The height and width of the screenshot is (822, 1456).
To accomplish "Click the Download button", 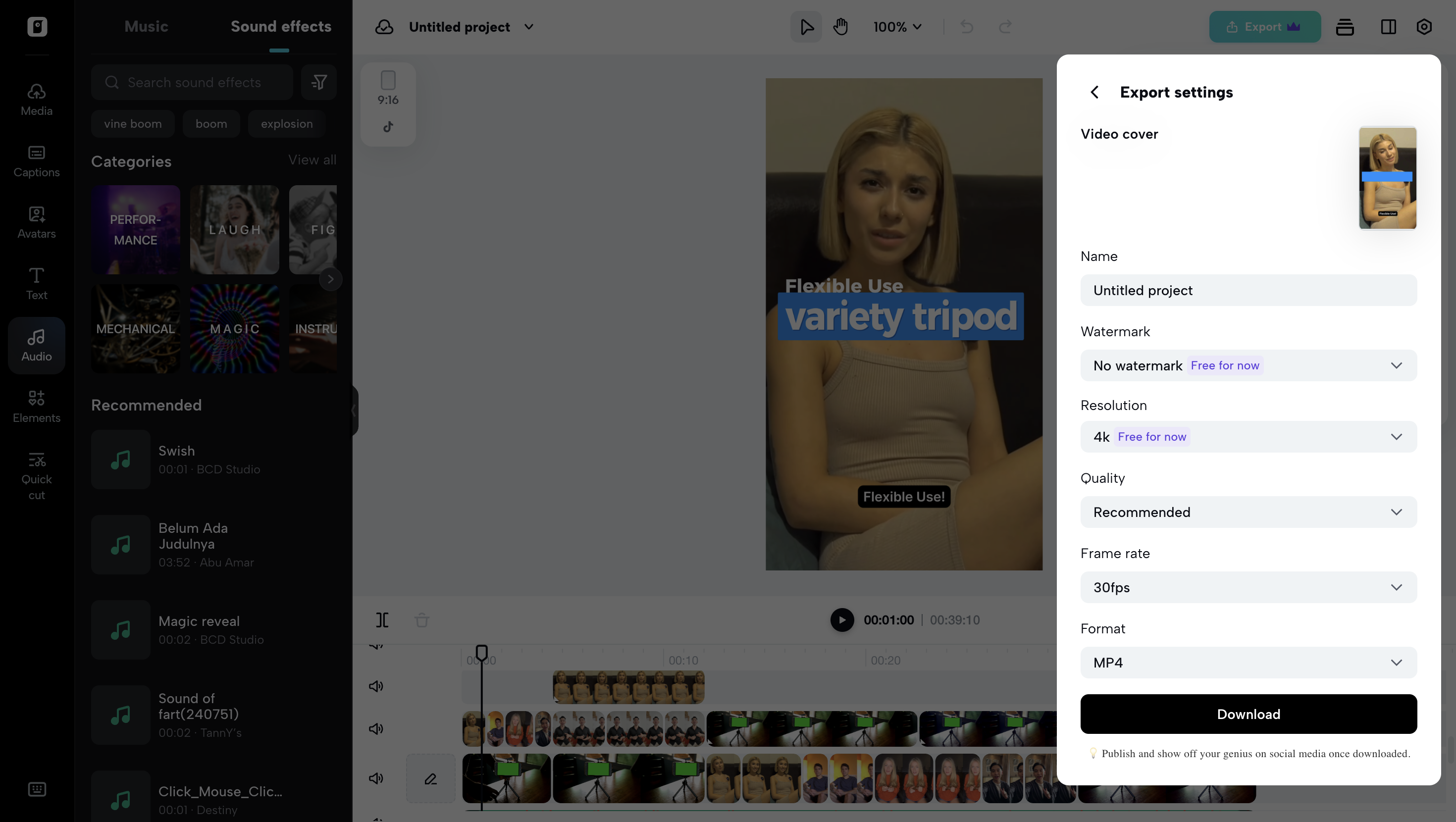I will [1248, 714].
